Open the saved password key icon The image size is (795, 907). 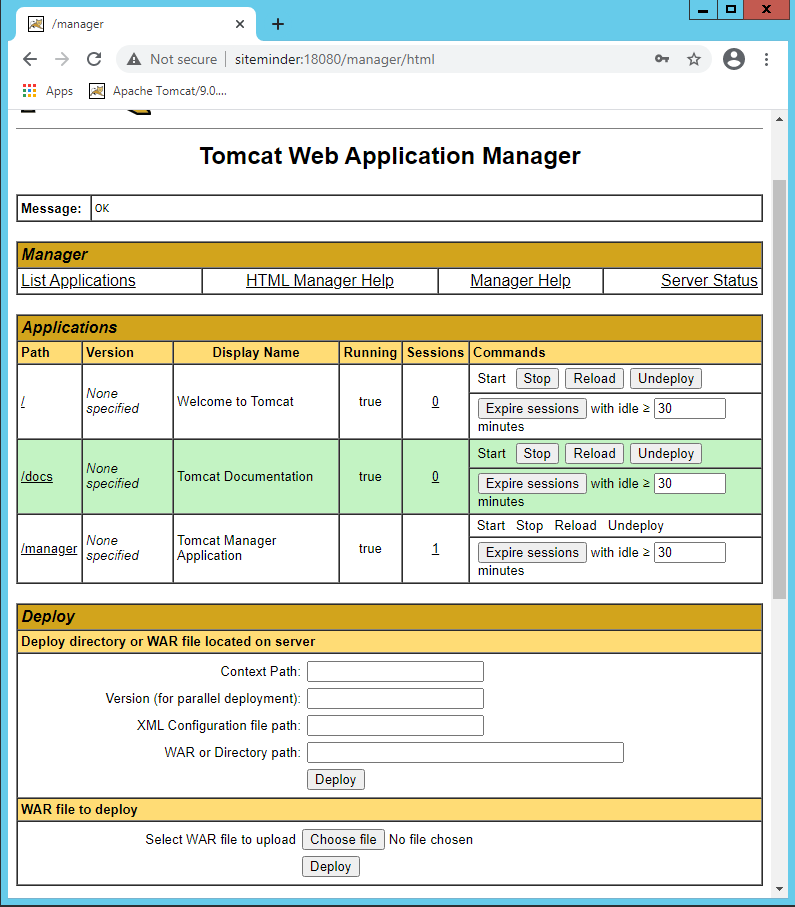662,59
